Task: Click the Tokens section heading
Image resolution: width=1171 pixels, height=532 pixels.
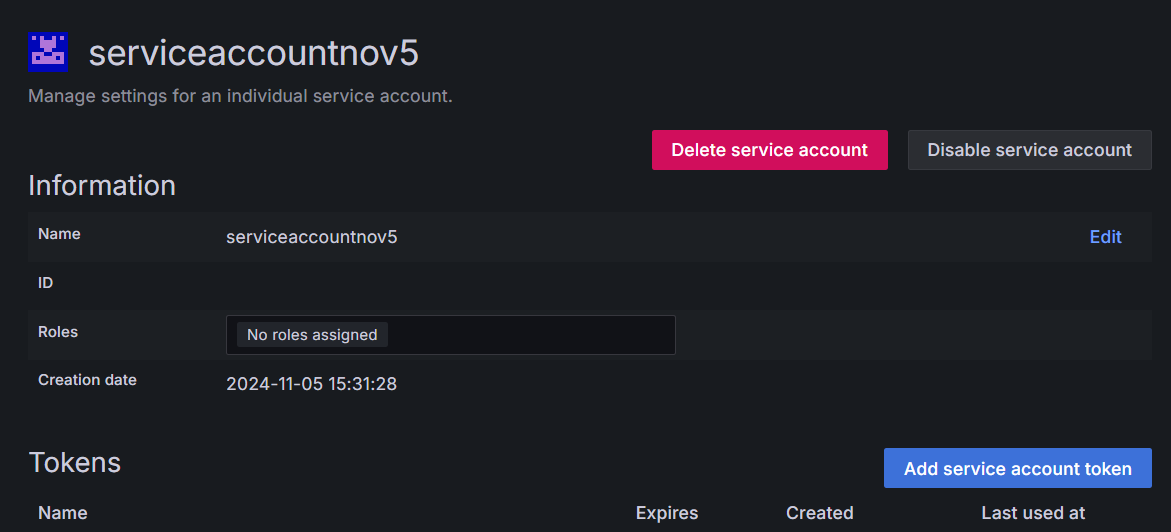Action: pyautogui.click(x=75, y=462)
